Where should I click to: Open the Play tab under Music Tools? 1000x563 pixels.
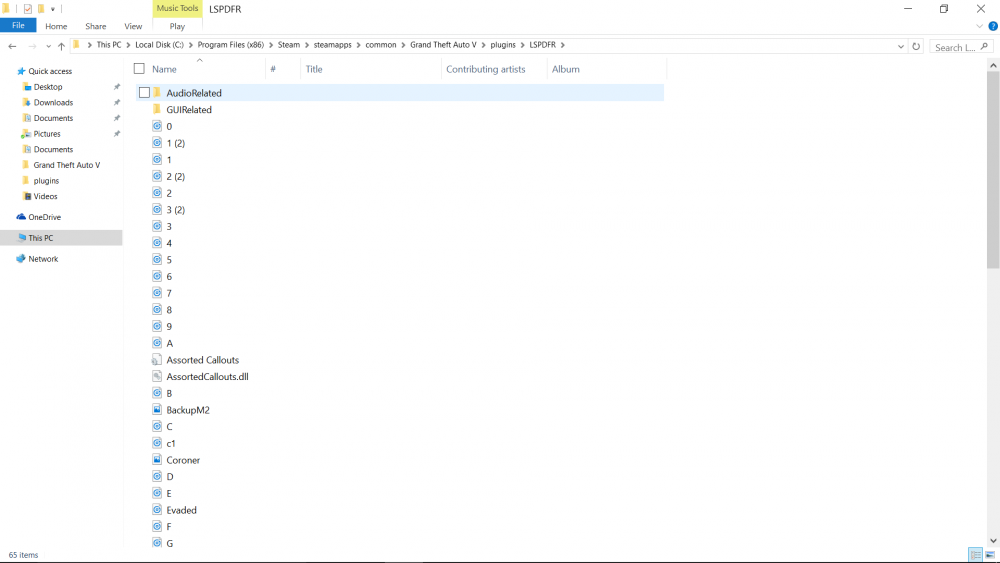point(177,26)
